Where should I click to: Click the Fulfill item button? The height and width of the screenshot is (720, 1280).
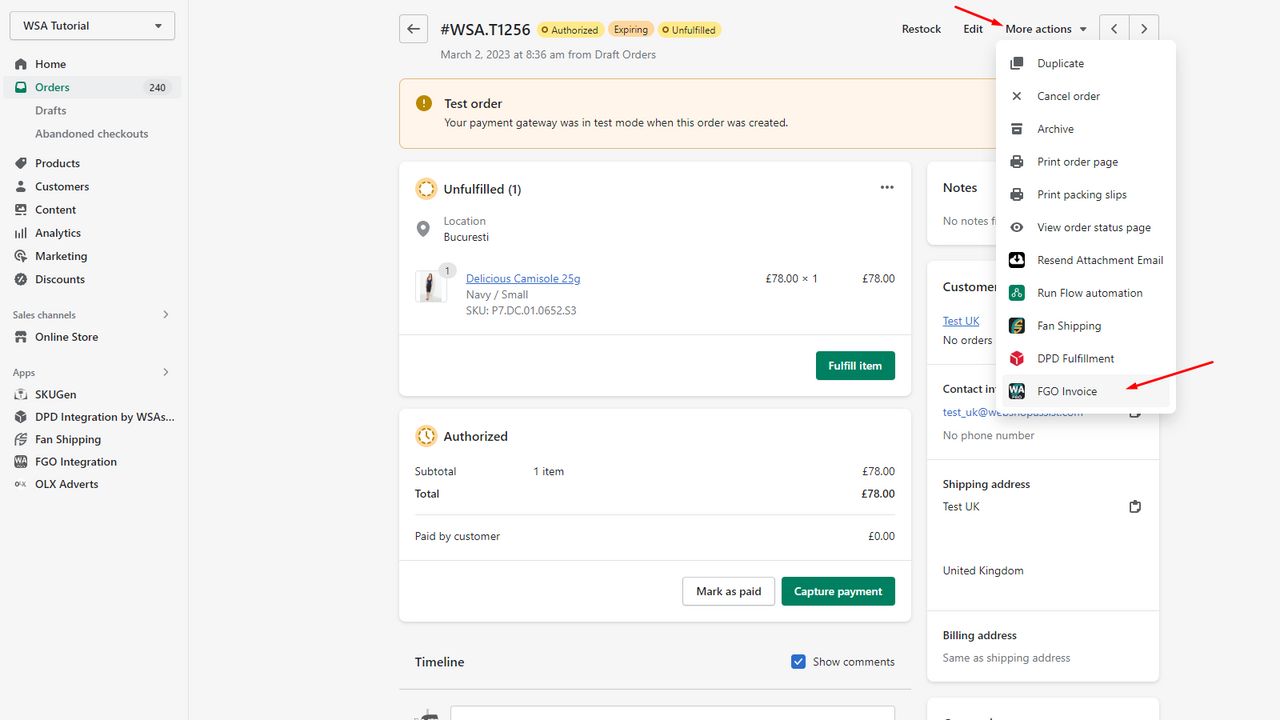pyautogui.click(x=855, y=365)
